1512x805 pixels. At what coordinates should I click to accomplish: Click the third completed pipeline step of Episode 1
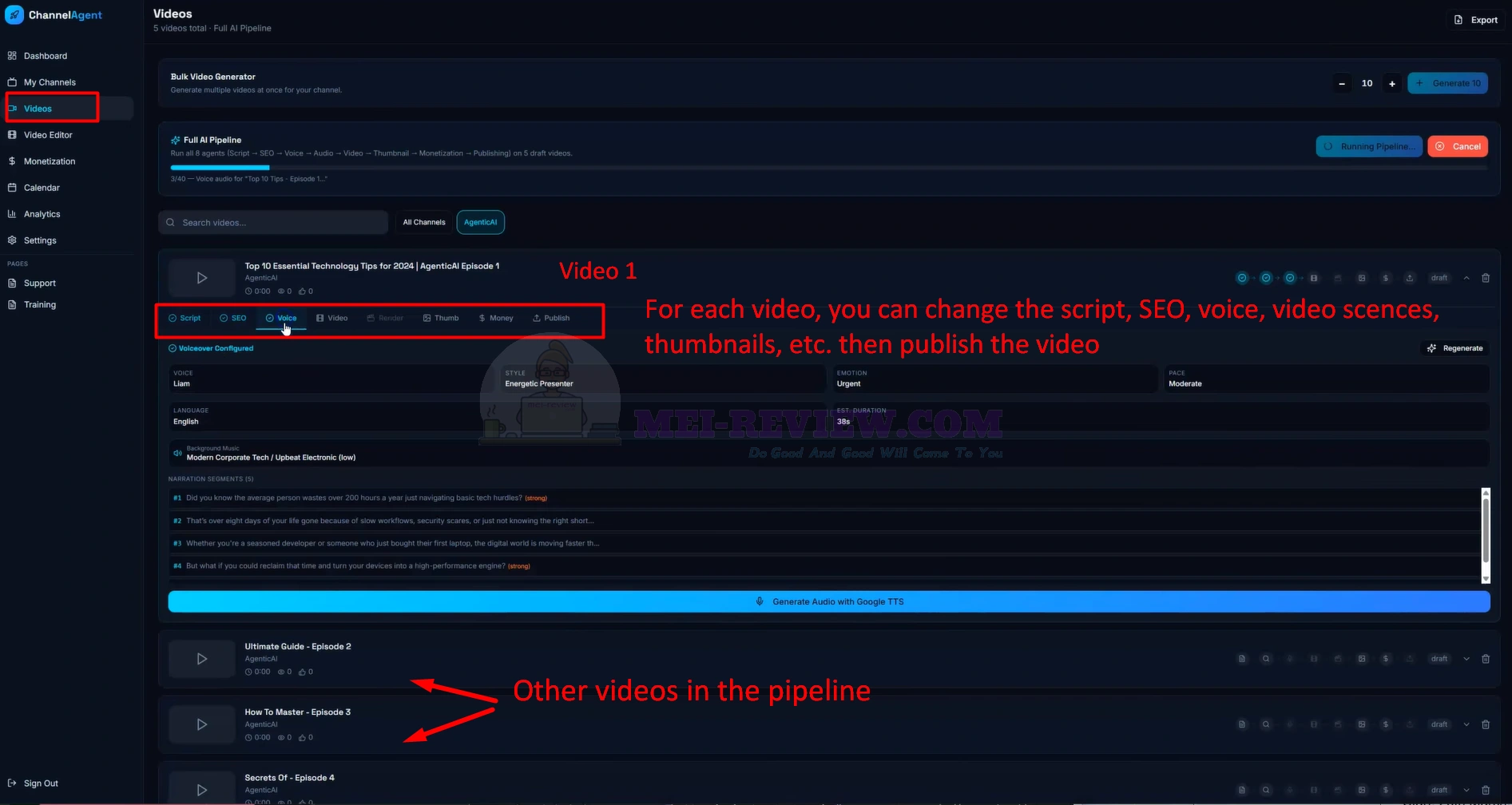pos(1290,278)
